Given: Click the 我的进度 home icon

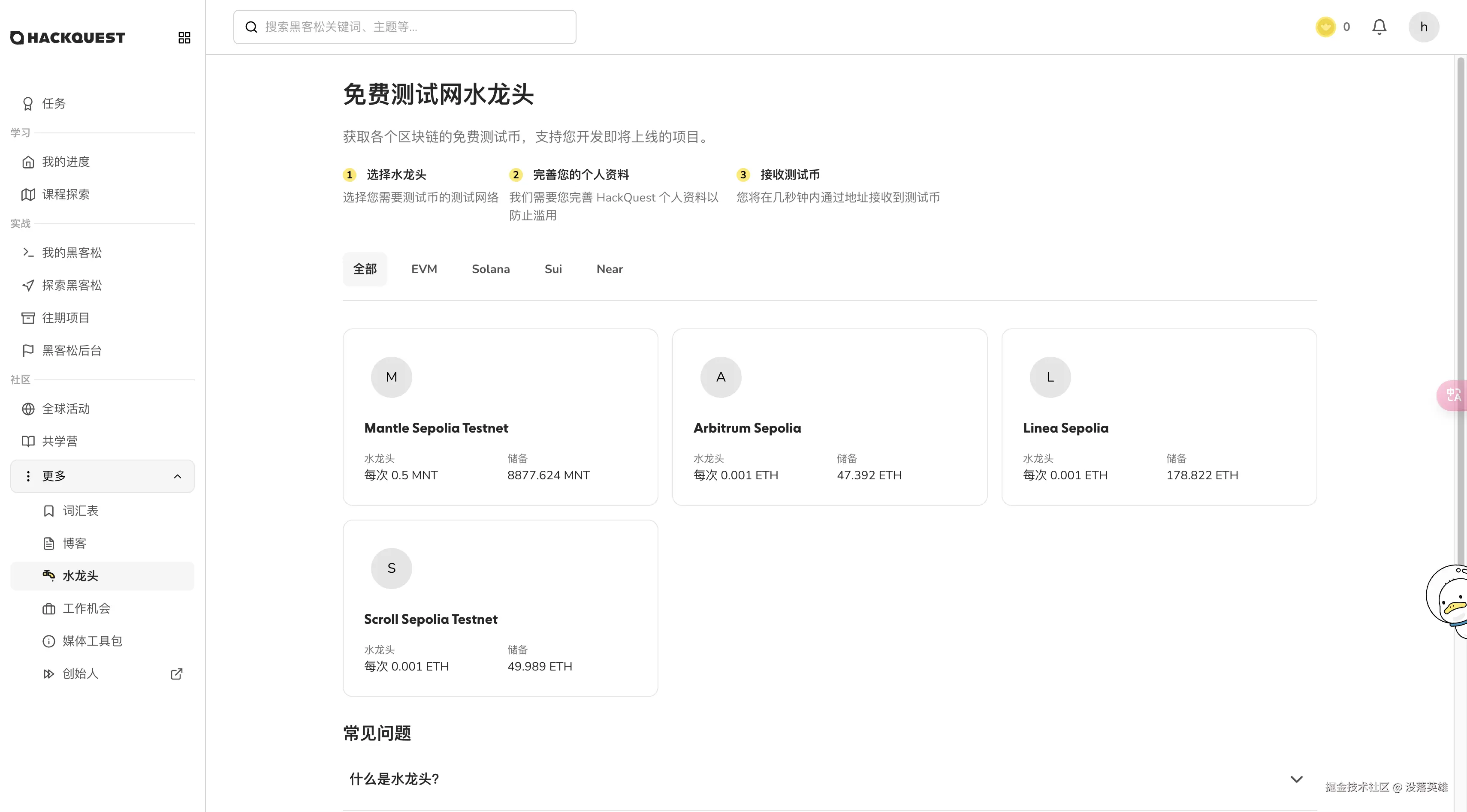Looking at the screenshot, I should point(28,162).
